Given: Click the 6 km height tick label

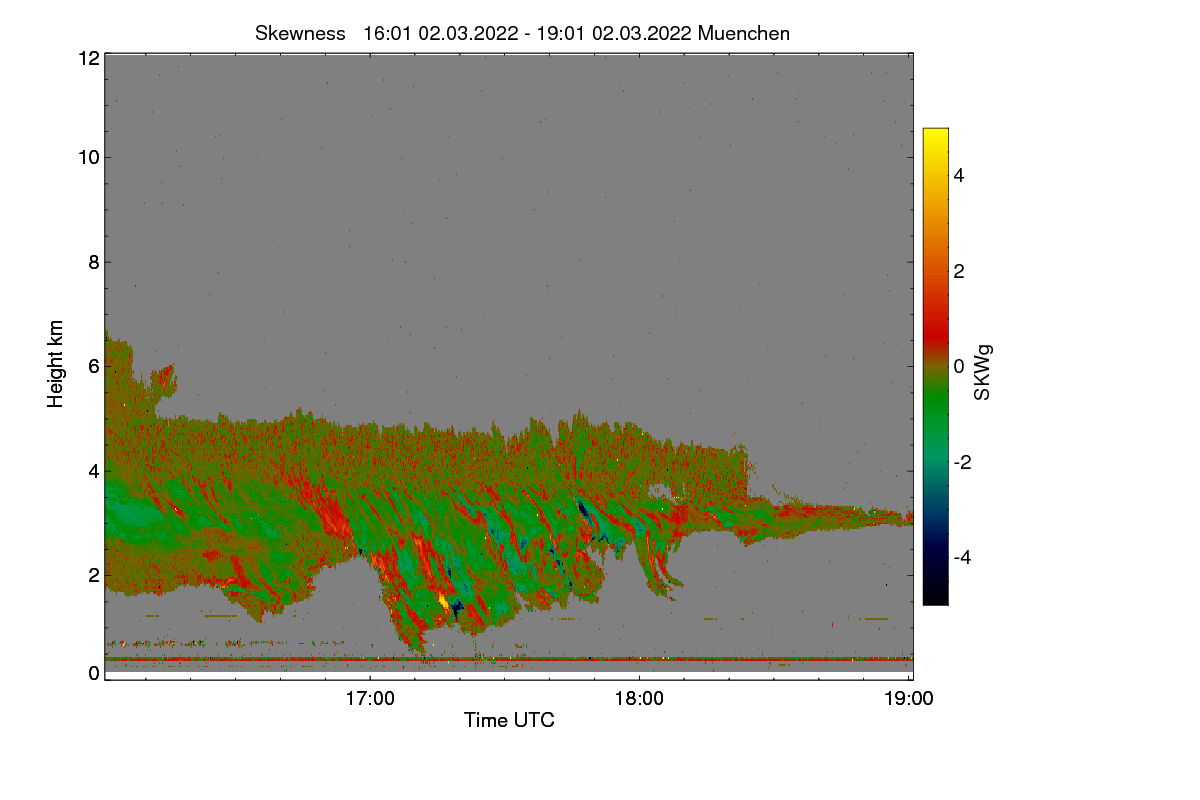Looking at the screenshot, I should point(93,366).
